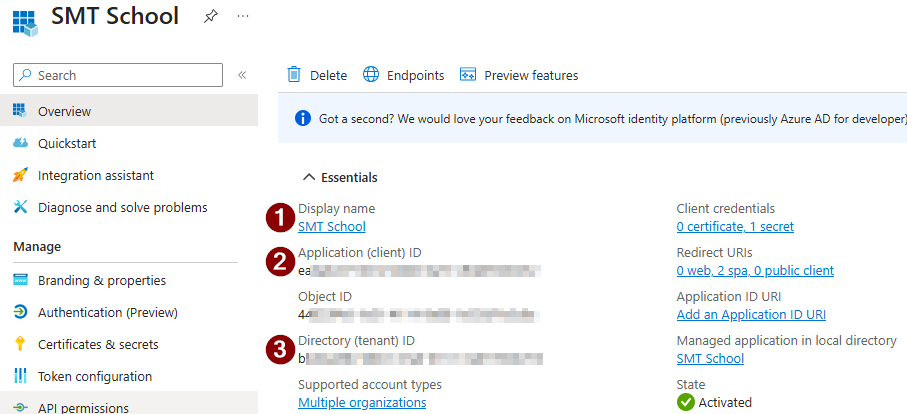Click Add an Application ID URI link
This screenshot has width=907, height=414.
coord(751,314)
